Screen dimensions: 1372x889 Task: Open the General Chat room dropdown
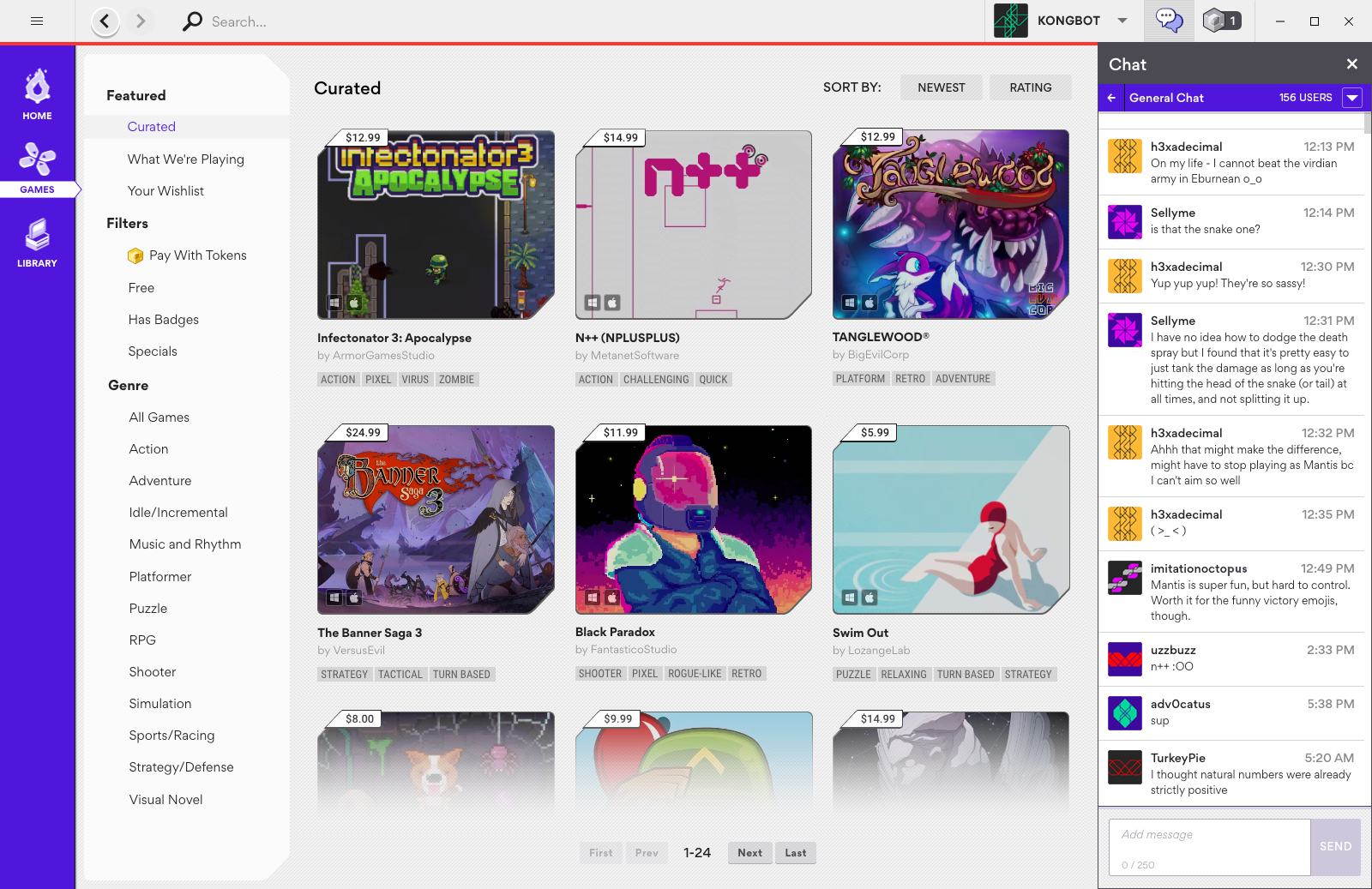(x=1351, y=98)
